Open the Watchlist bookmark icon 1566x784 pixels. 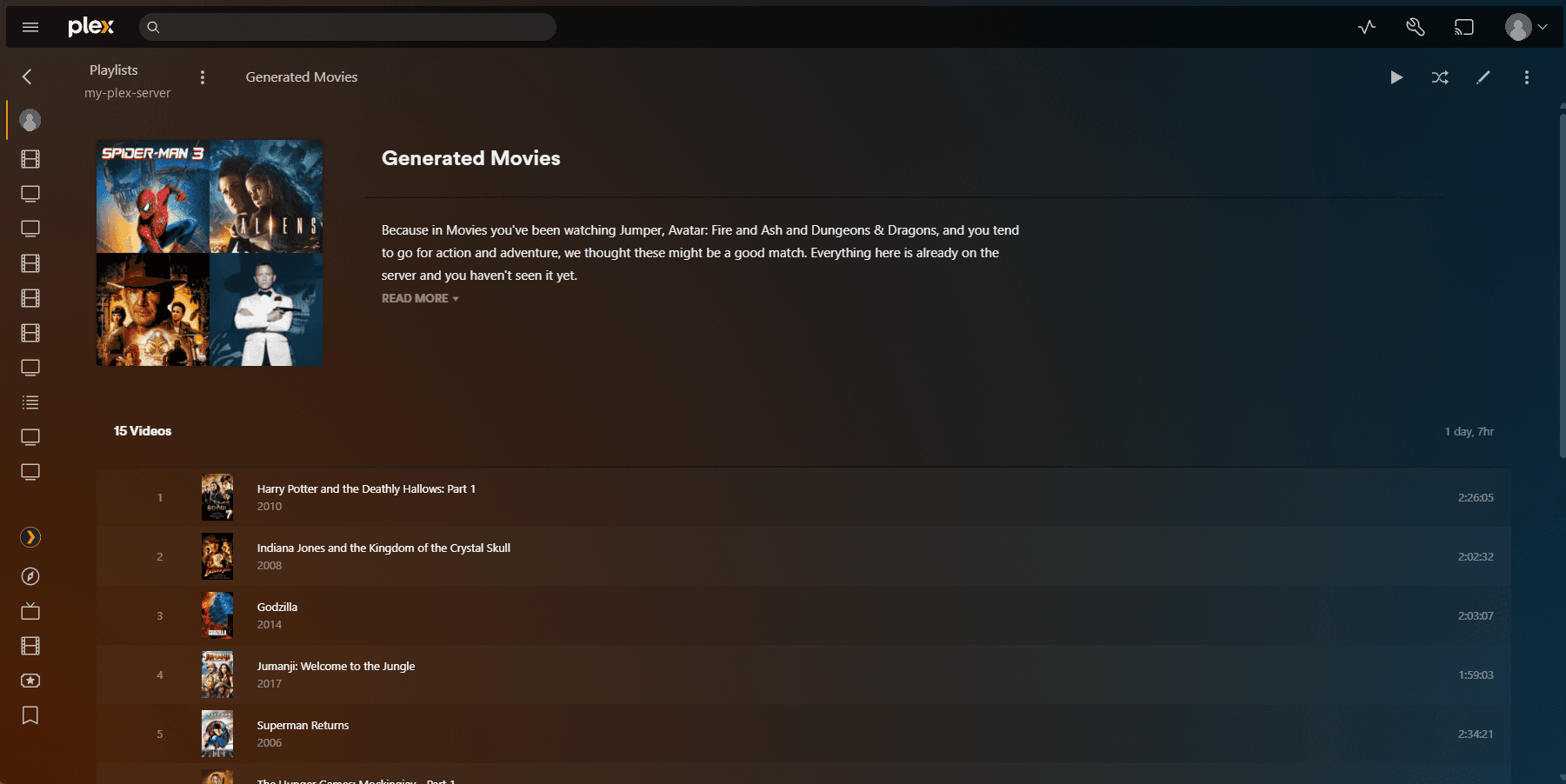30,715
